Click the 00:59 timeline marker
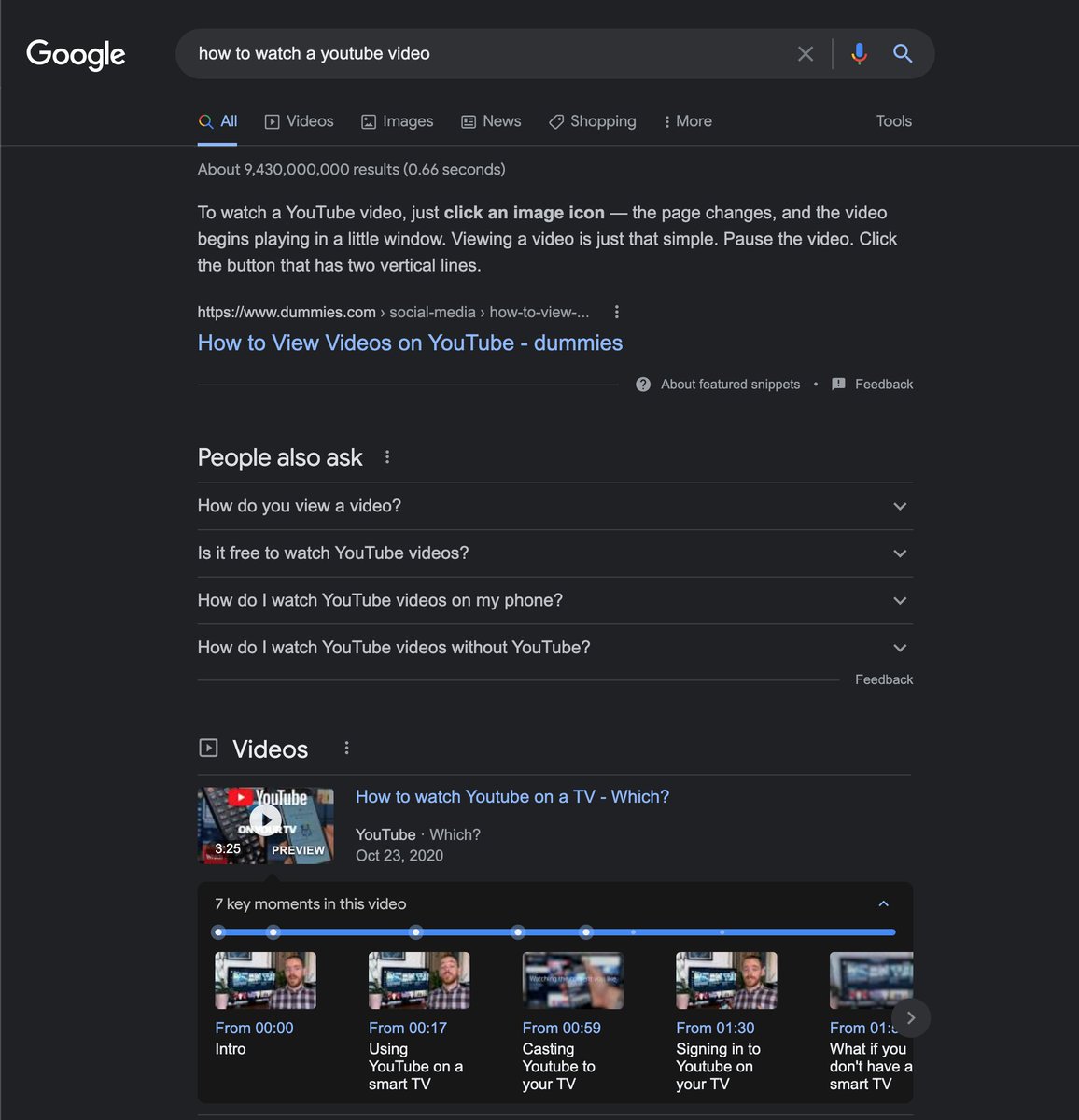Viewport: 1079px width, 1120px height. coord(416,931)
